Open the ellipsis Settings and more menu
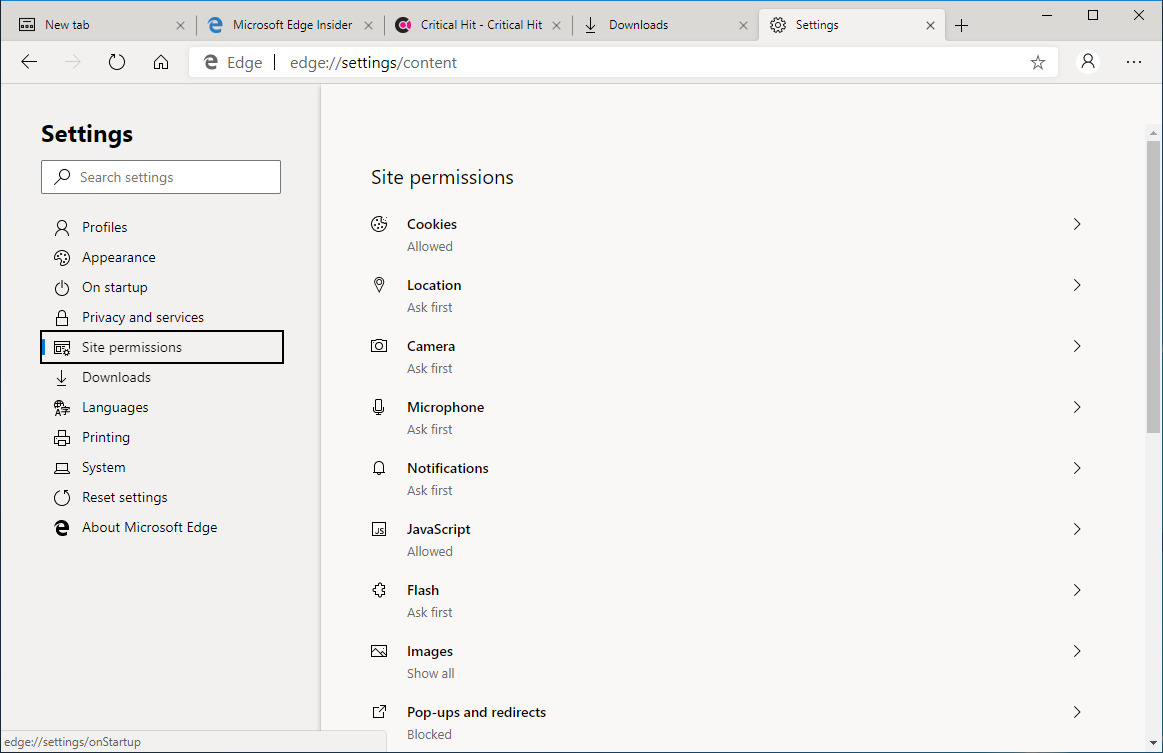The height and width of the screenshot is (753, 1163). (x=1134, y=62)
